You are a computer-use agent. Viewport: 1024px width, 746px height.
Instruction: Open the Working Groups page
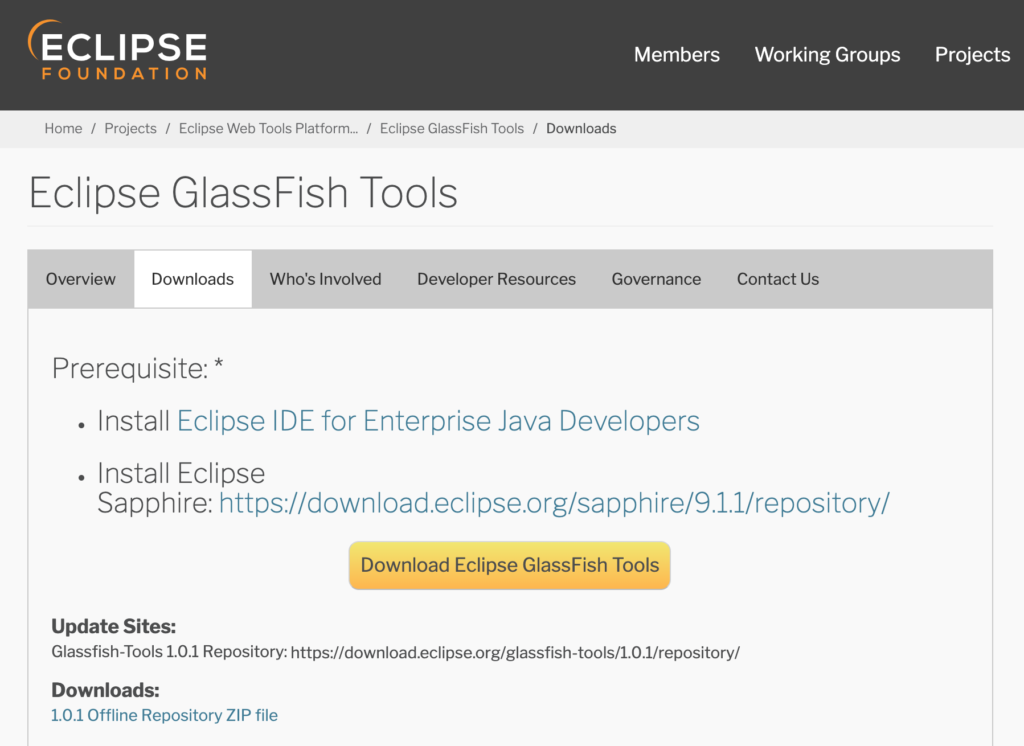click(x=827, y=55)
